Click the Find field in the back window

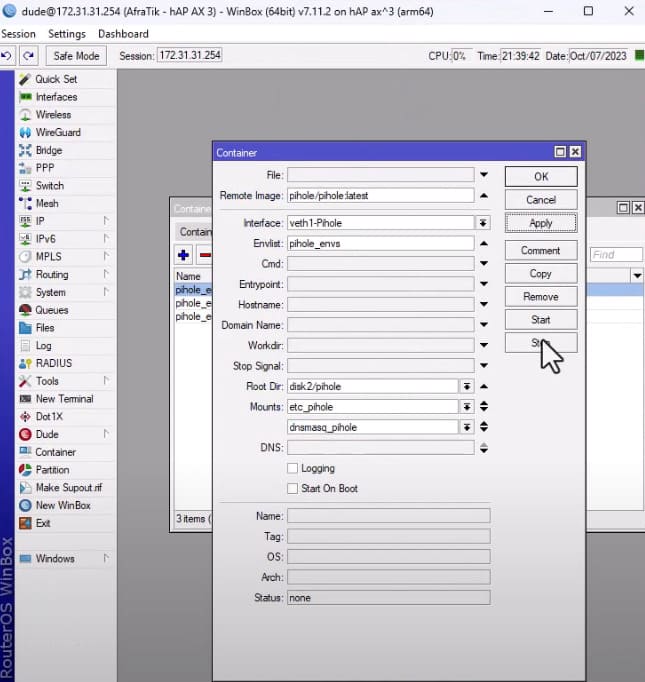coord(616,254)
